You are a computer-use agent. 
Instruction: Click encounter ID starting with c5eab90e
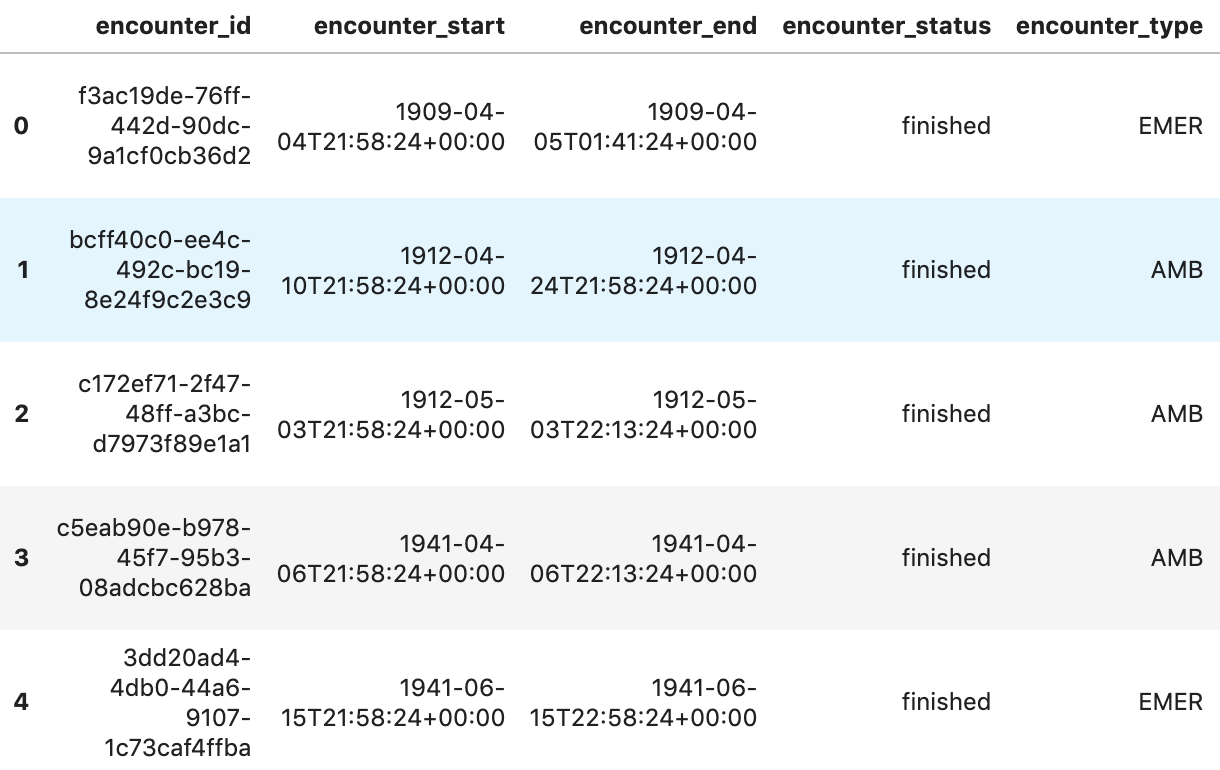pyautogui.click(x=154, y=558)
